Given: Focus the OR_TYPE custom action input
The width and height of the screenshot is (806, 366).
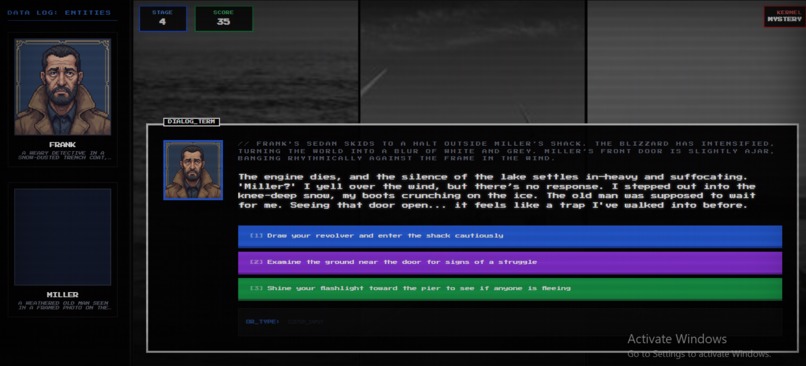Looking at the screenshot, I should click(510, 321).
